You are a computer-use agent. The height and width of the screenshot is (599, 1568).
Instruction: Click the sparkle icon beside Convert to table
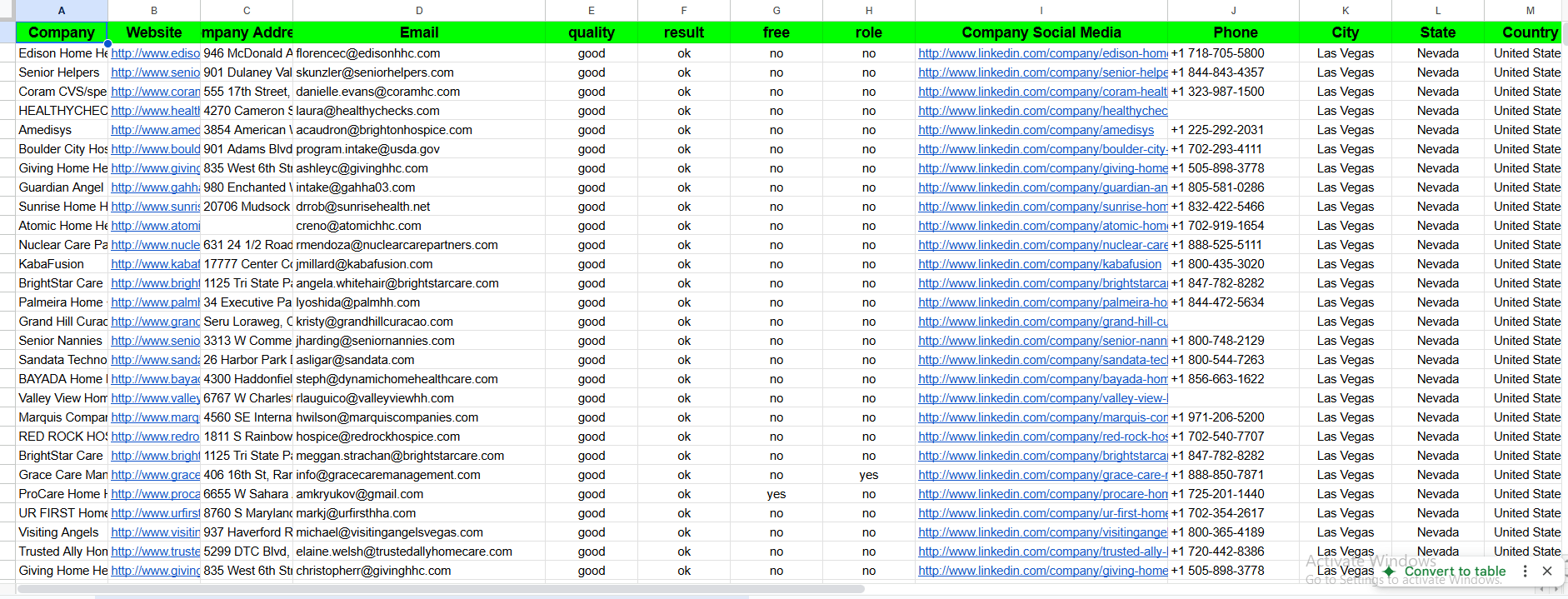pyautogui.click(x=1390, y=572)
